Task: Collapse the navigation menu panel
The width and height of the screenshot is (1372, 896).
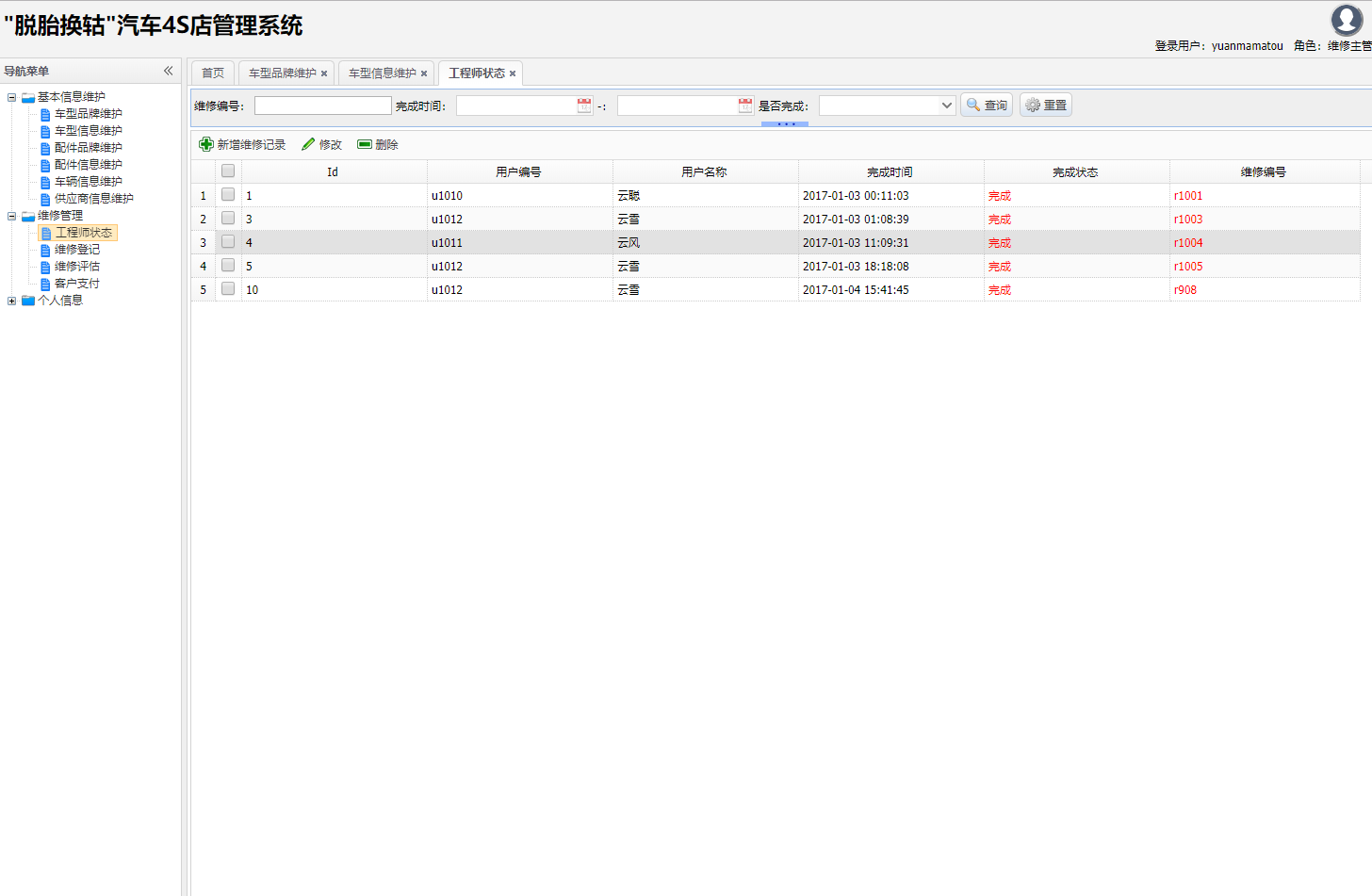Action: (168, 71)
